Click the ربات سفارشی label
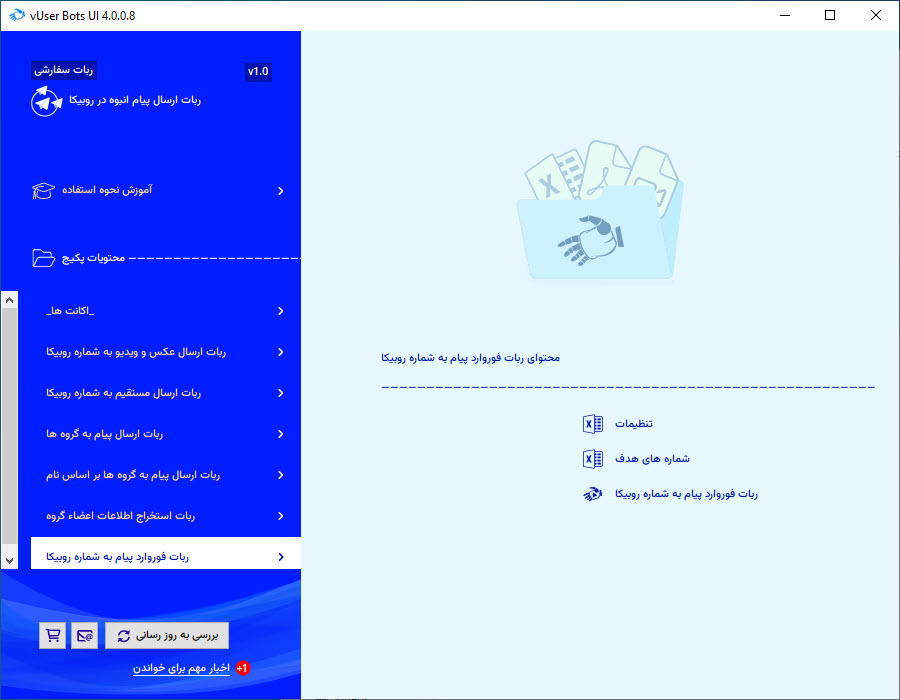The image size is (900, 700). coord(64,71)
